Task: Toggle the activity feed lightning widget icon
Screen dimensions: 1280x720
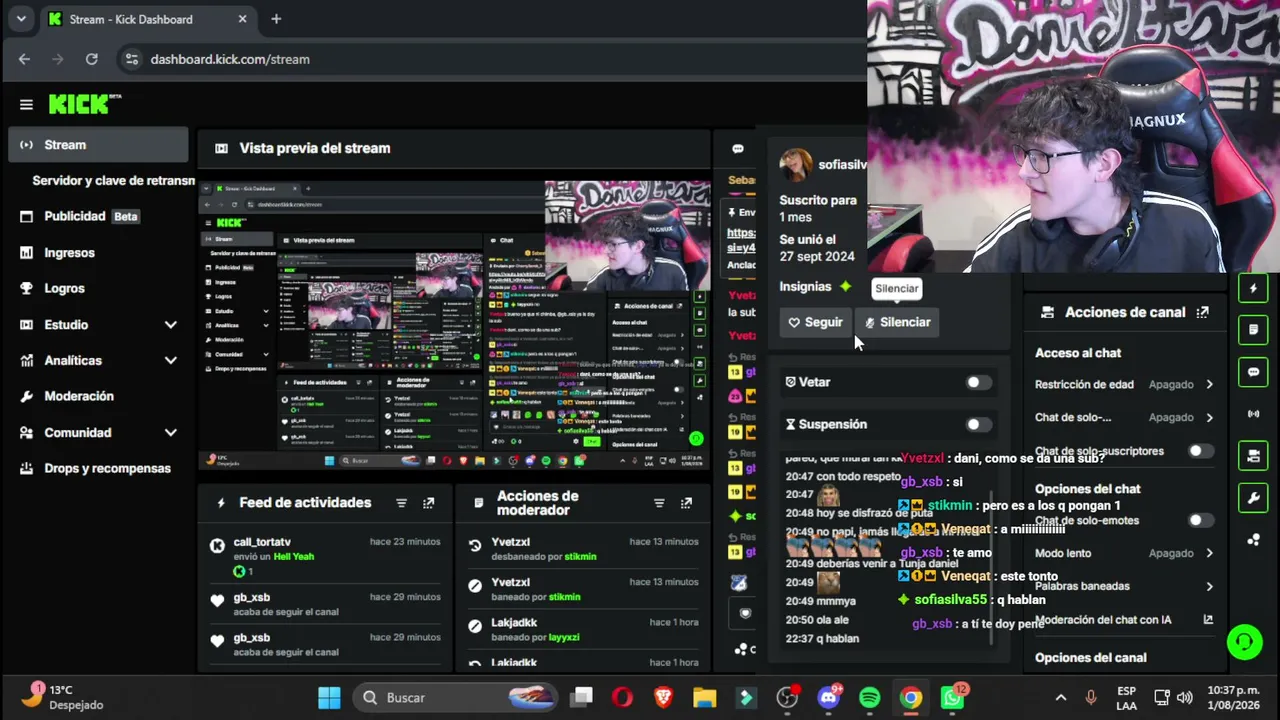Action: 1253,289
